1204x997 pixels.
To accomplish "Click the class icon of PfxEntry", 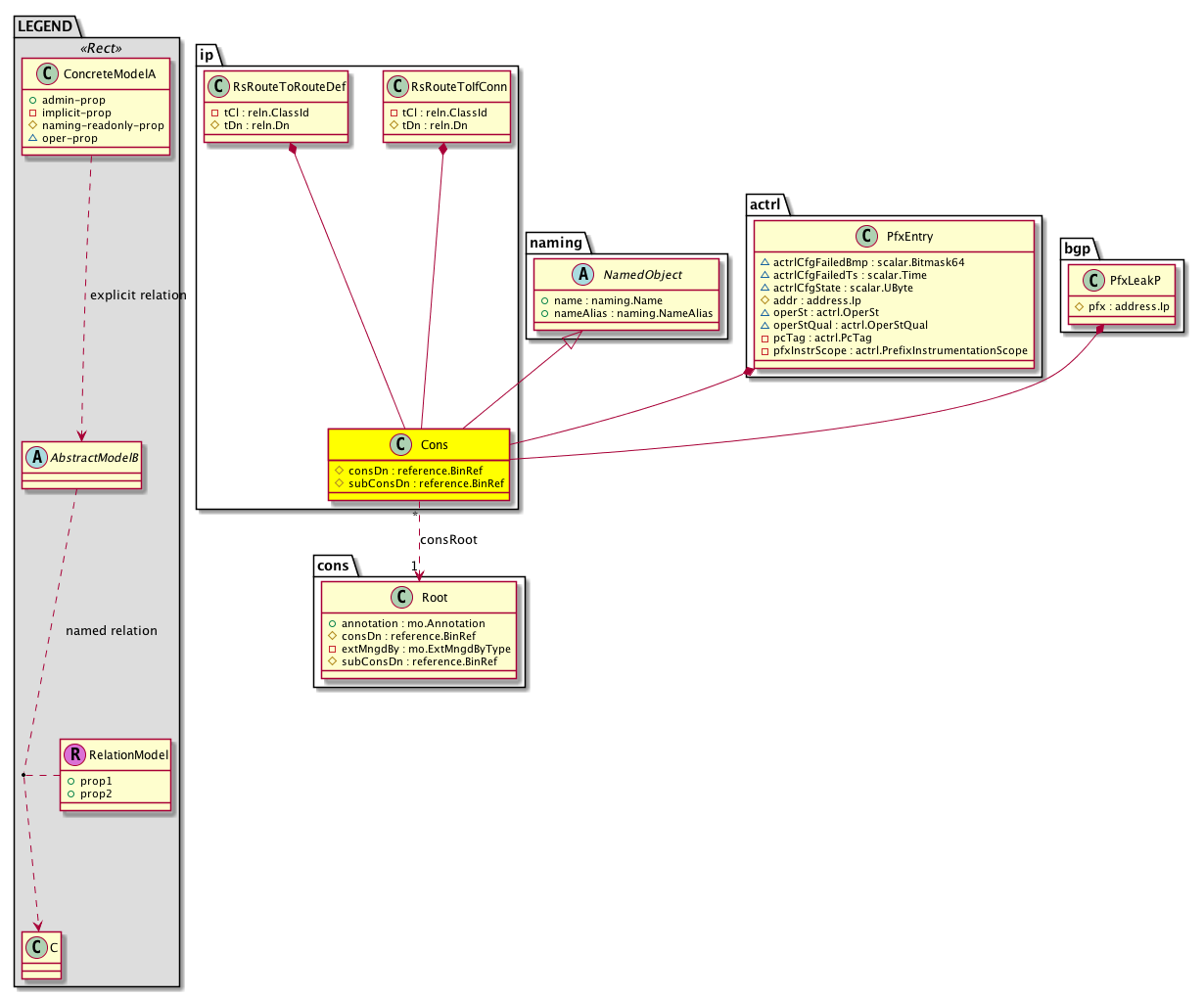I will (x=866, y=236).
